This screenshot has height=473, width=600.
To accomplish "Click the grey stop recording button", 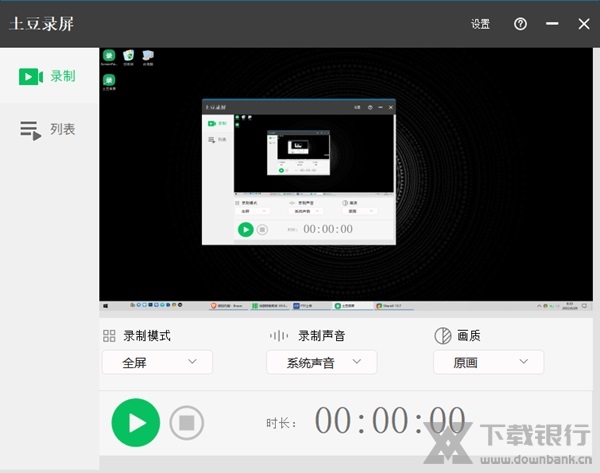I will click(x=187, y=423).
